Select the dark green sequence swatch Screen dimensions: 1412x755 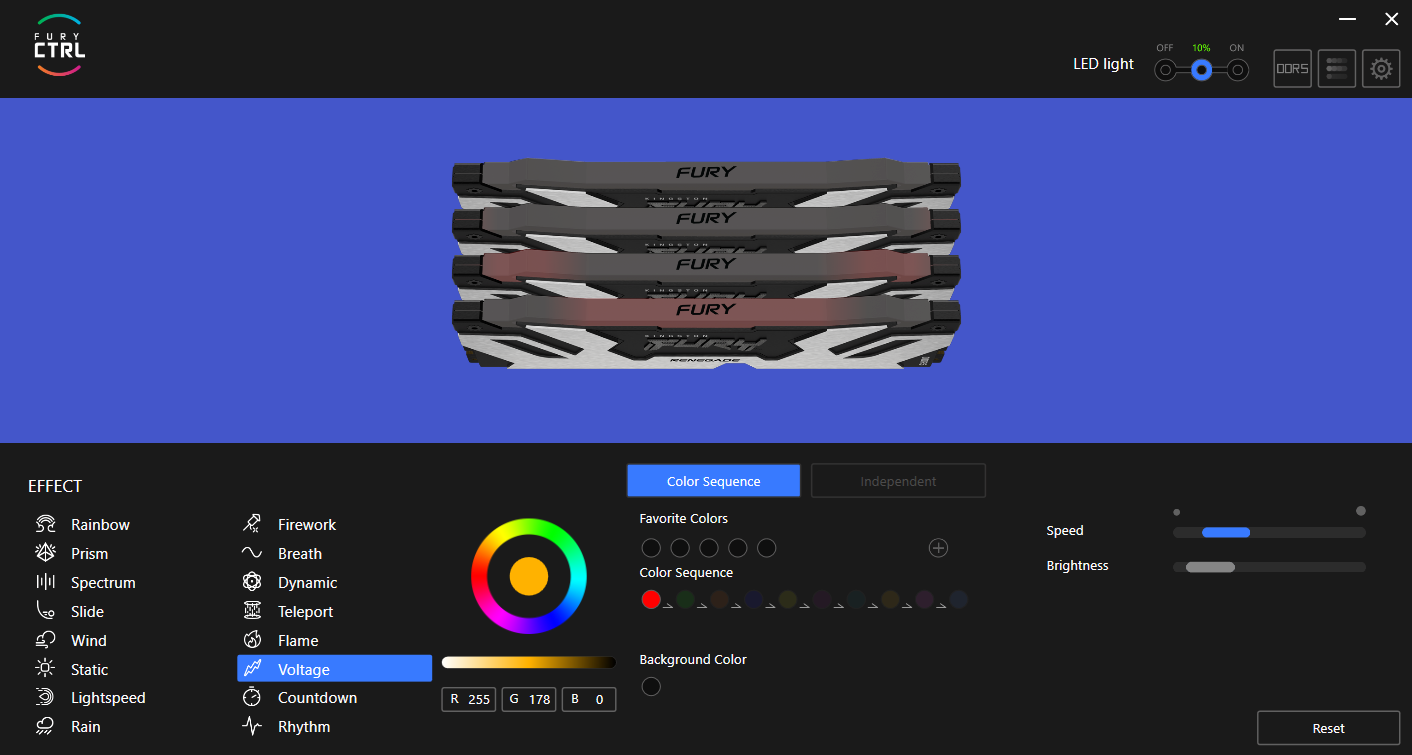685,599
